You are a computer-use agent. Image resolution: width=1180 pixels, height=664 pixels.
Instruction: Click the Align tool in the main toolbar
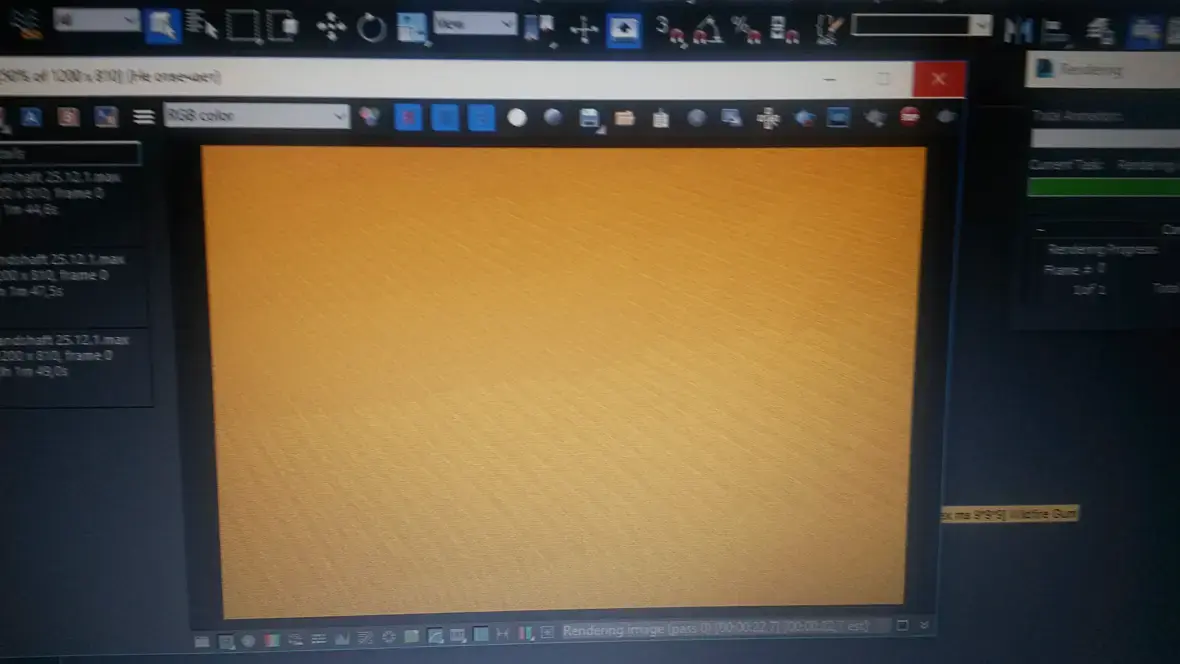(1055, 31)
